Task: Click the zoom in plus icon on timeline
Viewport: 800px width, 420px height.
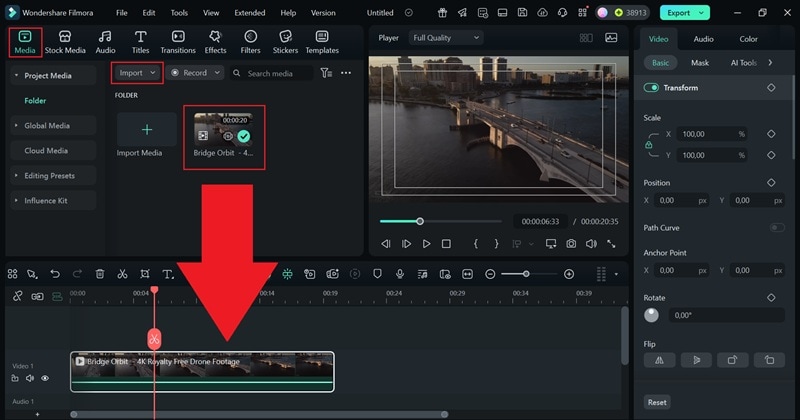Action: pyautogui.click(x=569, y=275)
